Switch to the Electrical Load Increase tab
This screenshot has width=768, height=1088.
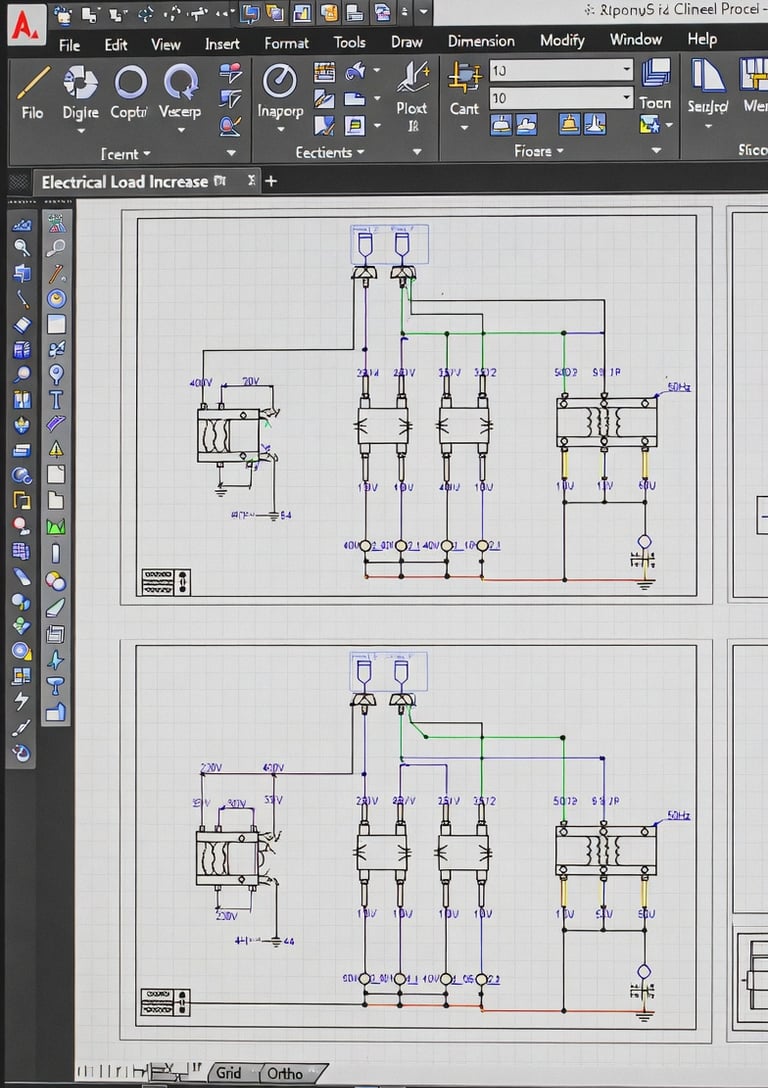(125, 182)
